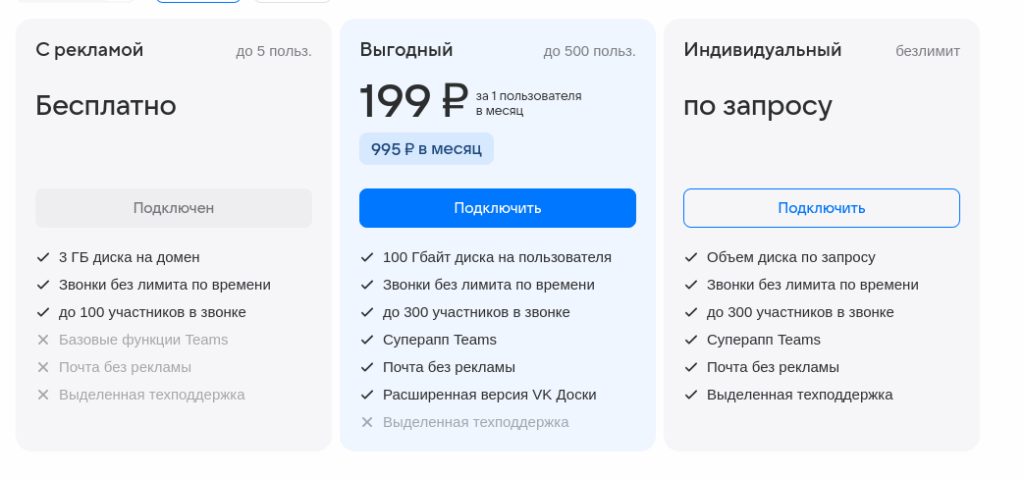The height and width of the screenshot is (480, 1024).
Task: Click the Бесплатно price text
Action: click(106, 105)
